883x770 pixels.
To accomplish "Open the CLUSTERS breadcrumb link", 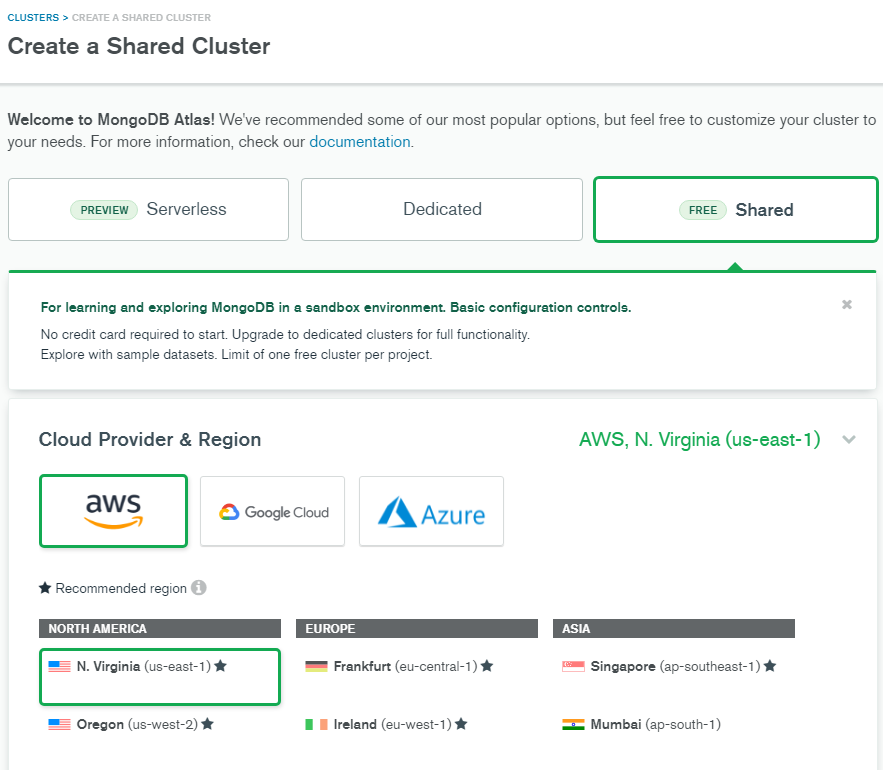I will (33, 17).
